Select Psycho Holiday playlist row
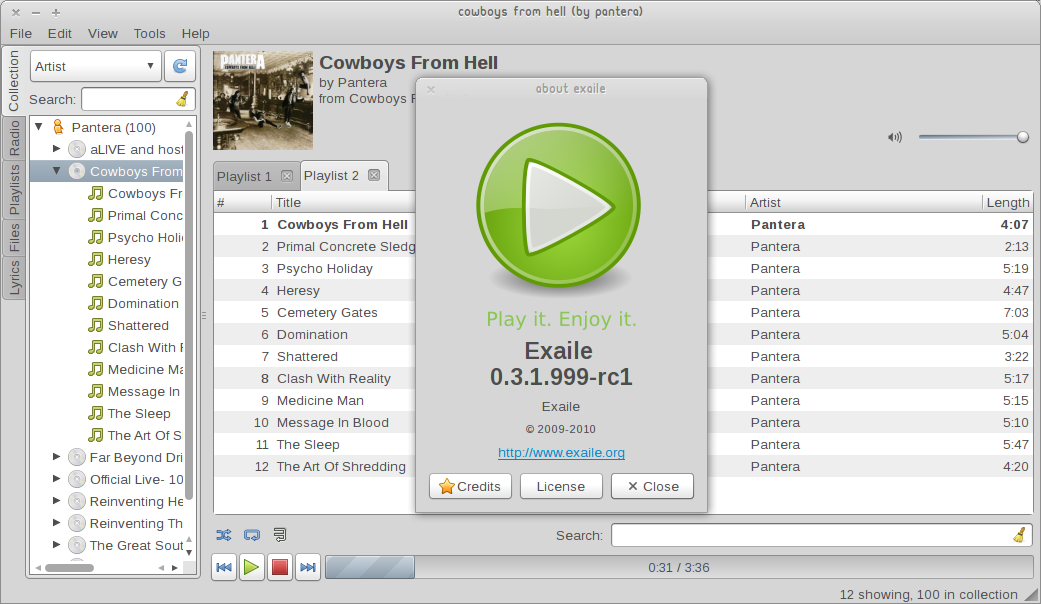The image size is (1041, 604). click(x=623, y=269)
